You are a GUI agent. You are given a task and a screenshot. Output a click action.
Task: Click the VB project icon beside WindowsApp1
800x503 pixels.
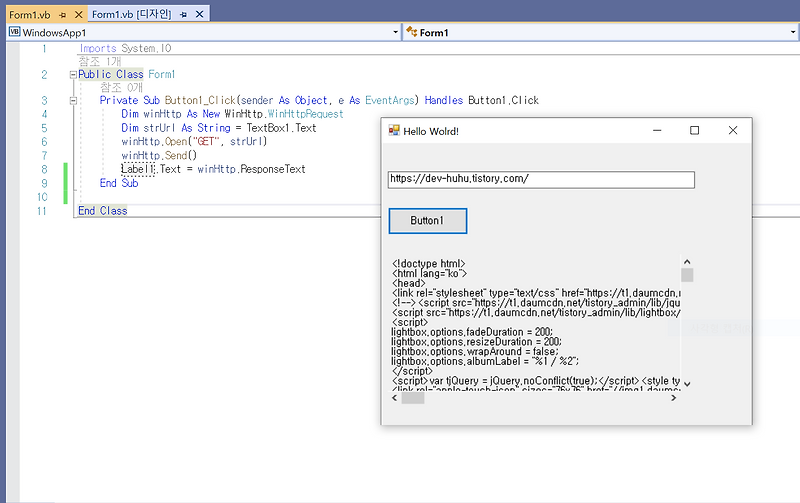pyautogui.click(x=15, y=32)
